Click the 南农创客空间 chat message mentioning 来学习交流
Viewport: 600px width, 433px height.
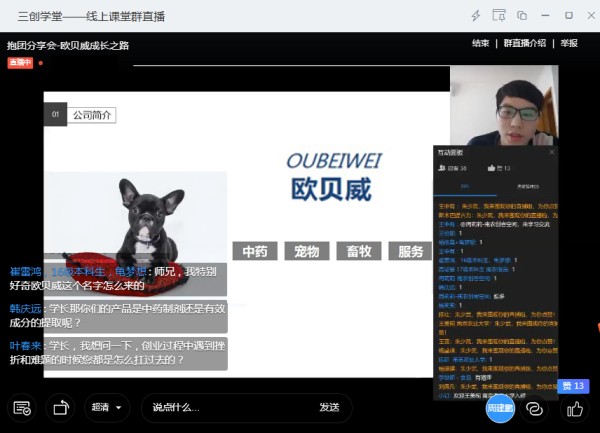(x=494, y=224)
